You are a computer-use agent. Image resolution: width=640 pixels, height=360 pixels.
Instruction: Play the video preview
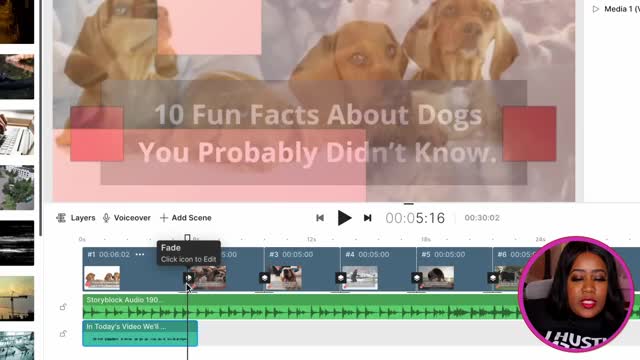[x=344, y=218]
